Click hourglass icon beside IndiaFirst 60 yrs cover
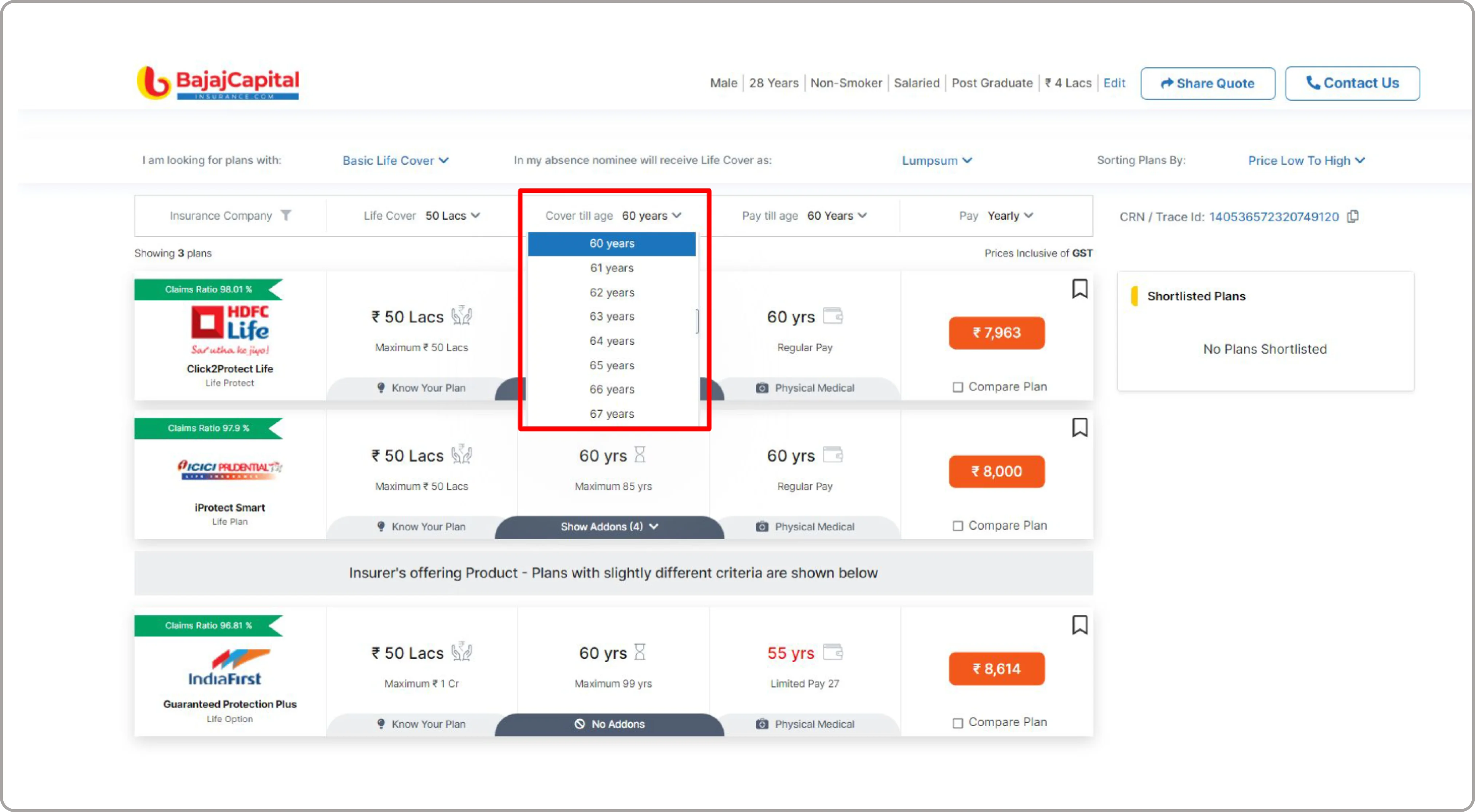Viewport: 1475px width, 812px height. click(640, 652)
